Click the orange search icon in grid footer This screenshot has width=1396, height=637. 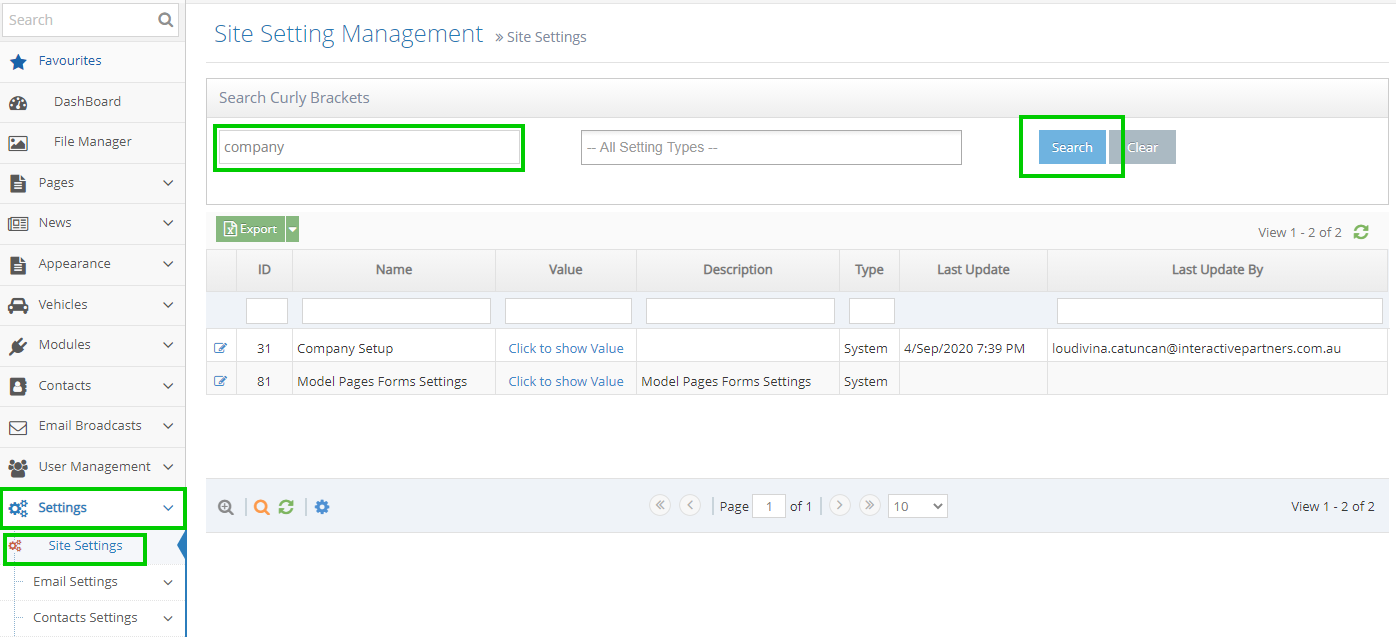pos(261,507)
